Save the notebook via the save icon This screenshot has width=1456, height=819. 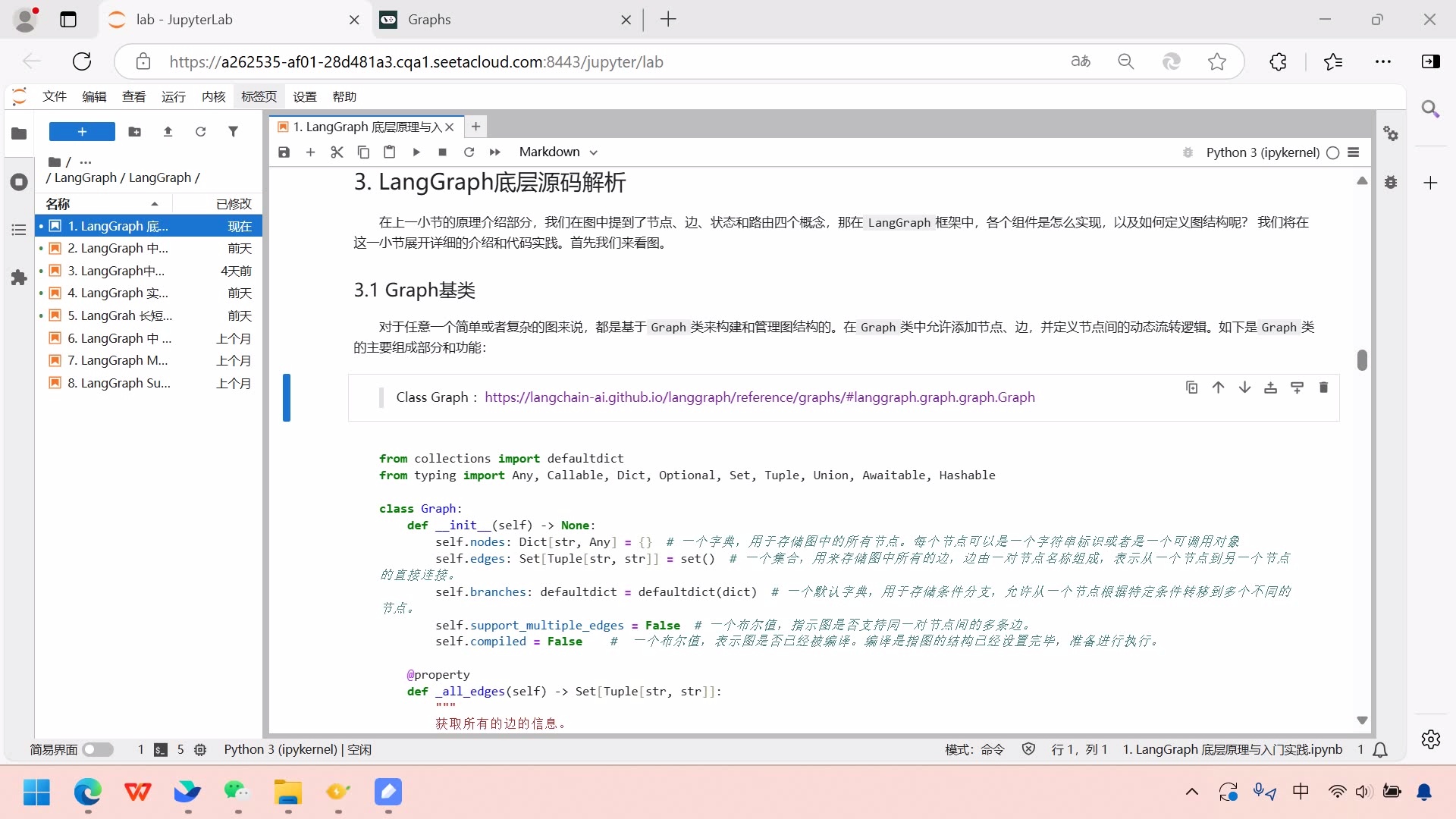click(x=284, y=152)
